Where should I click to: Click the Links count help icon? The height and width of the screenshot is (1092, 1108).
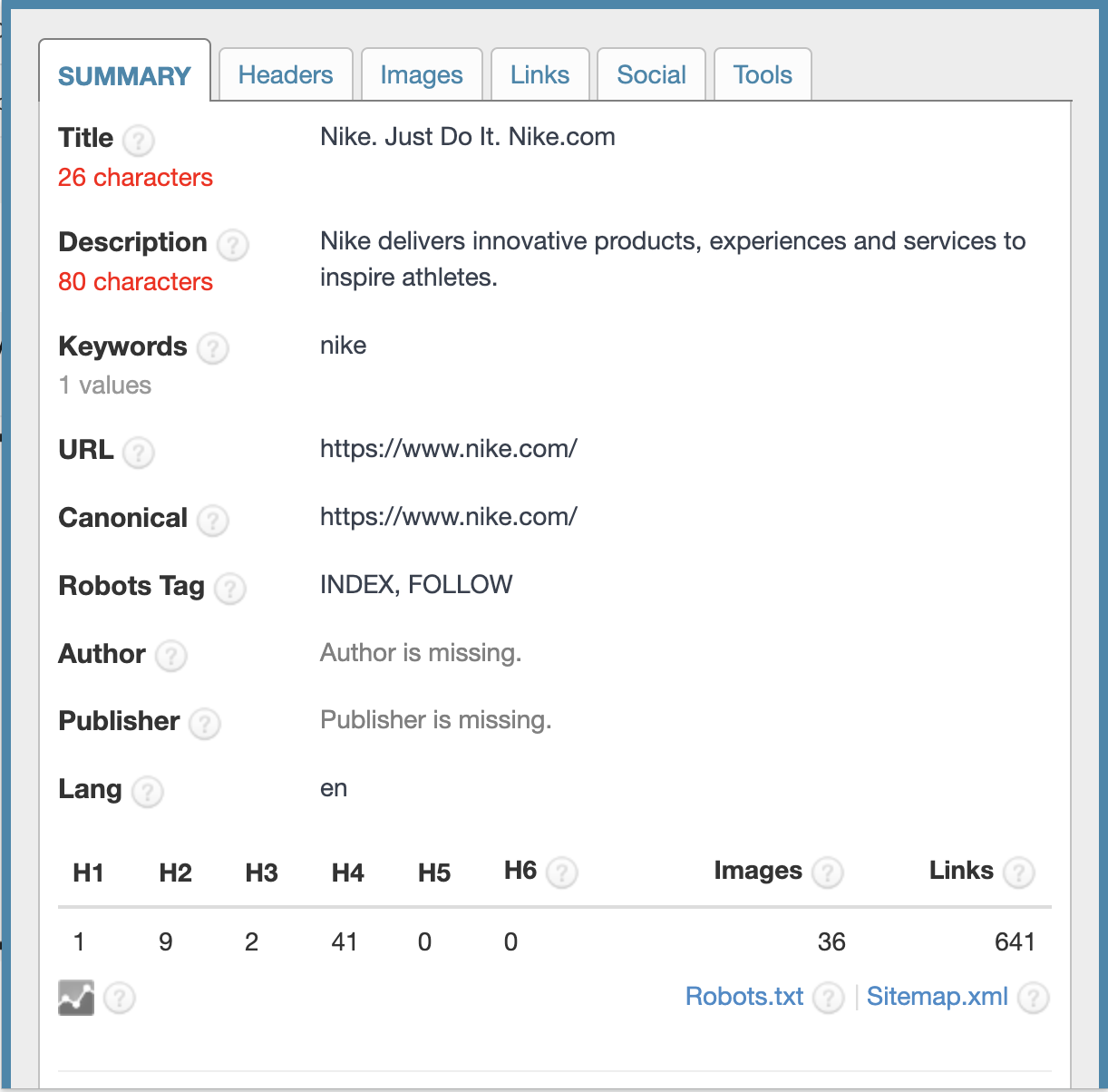pos(1018,873)
